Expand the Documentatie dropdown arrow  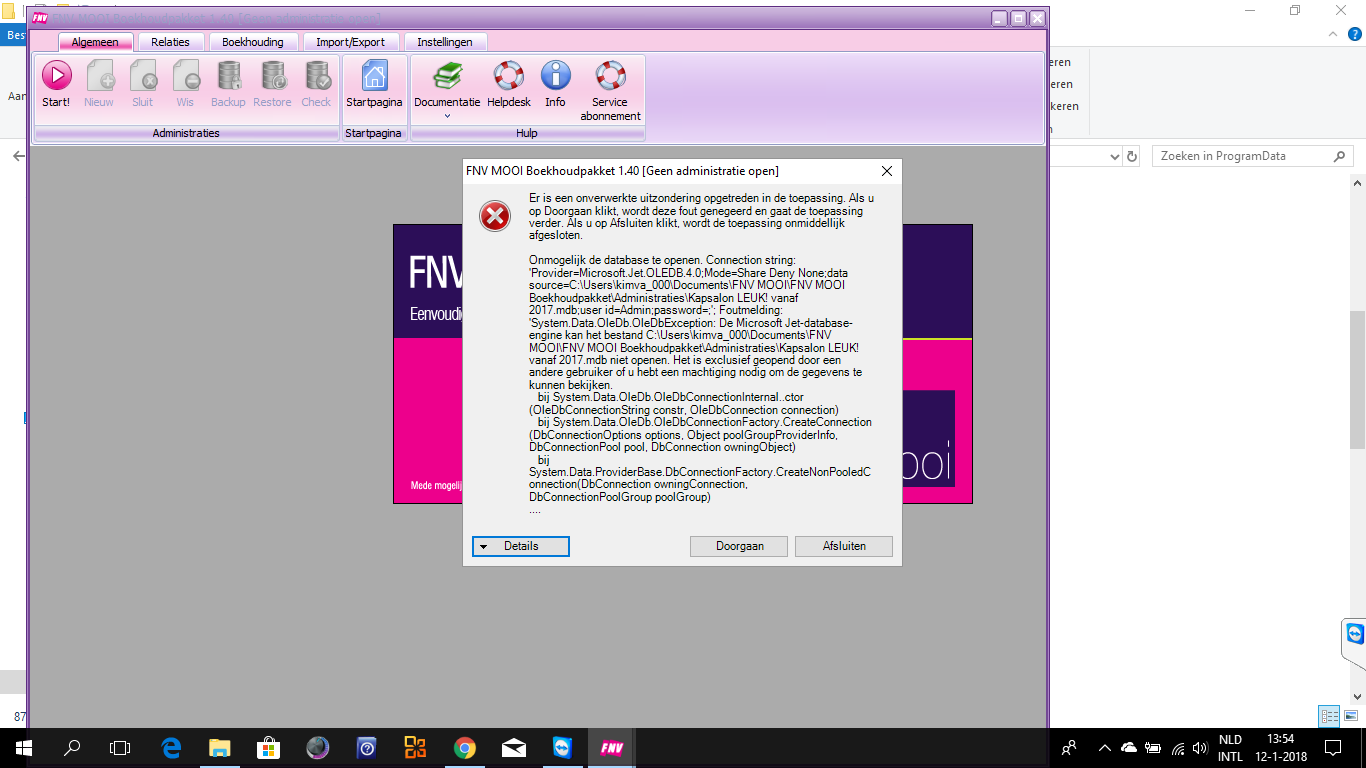[447, 116]
